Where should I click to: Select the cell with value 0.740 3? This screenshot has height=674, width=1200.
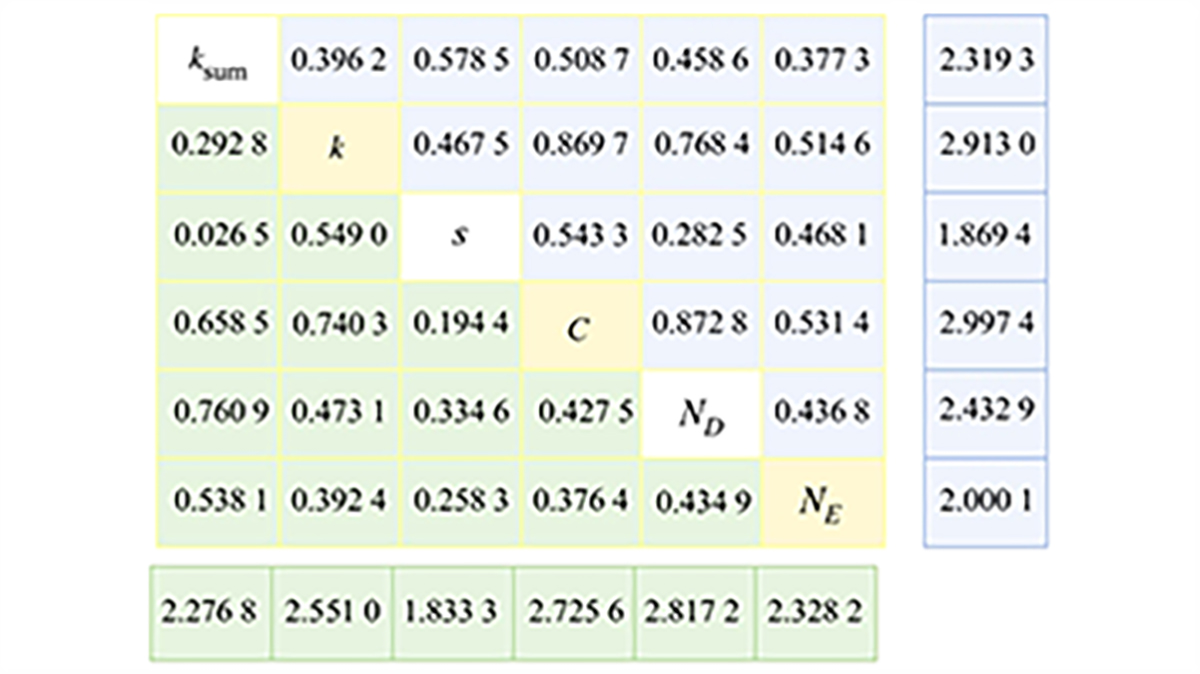(339, 326)
